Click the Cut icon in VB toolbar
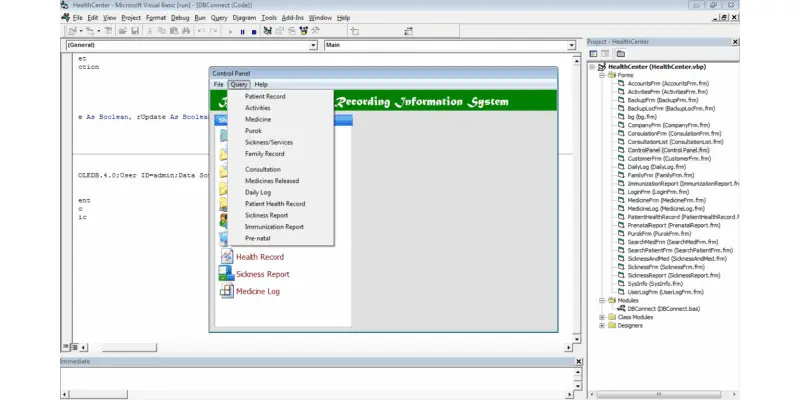Screen dimensions: 800x400 (x=150, y=31)
